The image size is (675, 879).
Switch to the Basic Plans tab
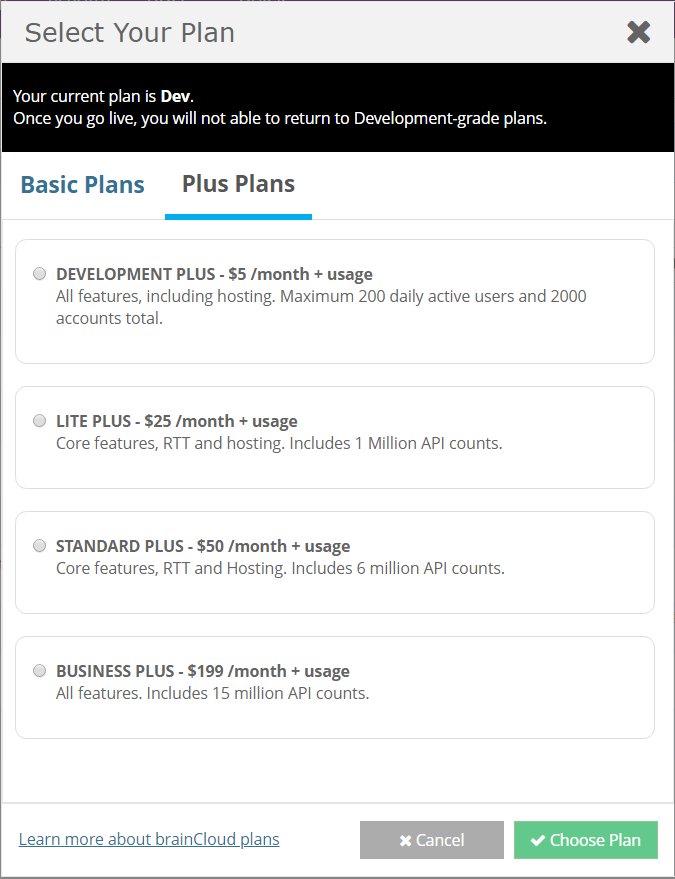[x=82, y=184]
